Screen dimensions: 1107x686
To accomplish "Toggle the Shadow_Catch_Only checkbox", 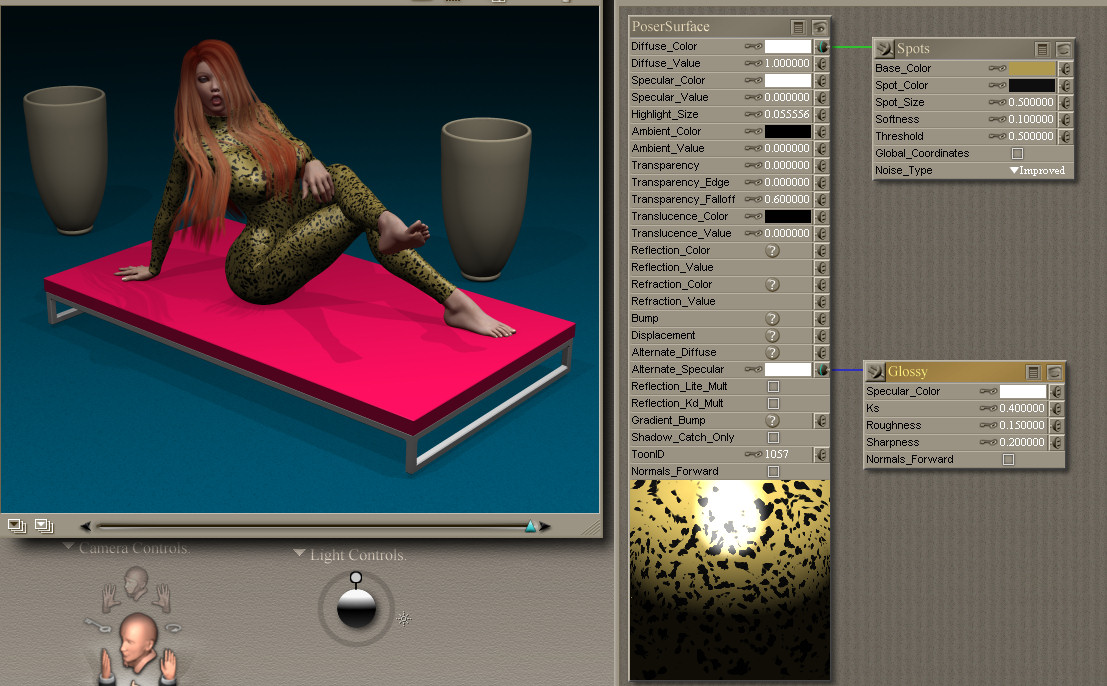I will [773, 437].
